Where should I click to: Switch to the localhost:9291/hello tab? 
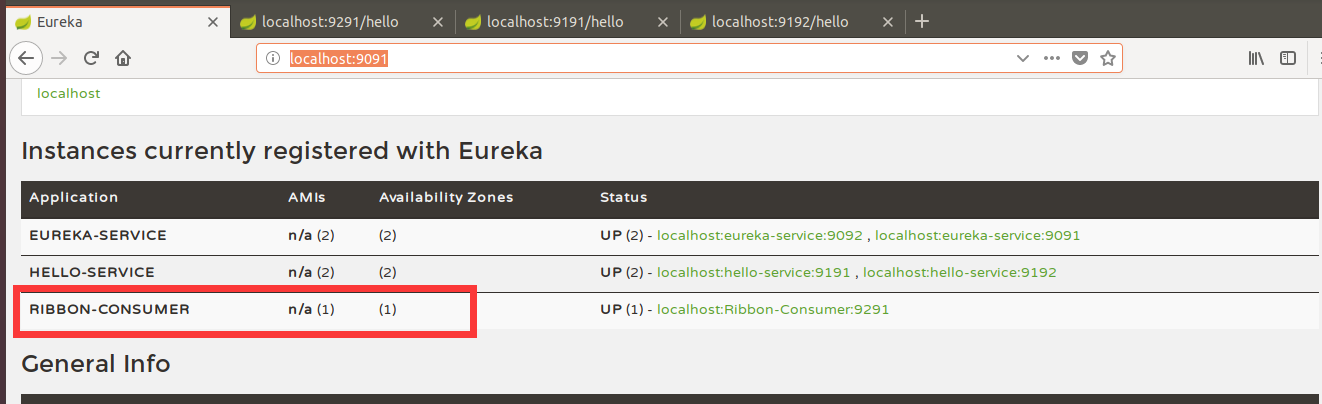click(x=342, y=21)
